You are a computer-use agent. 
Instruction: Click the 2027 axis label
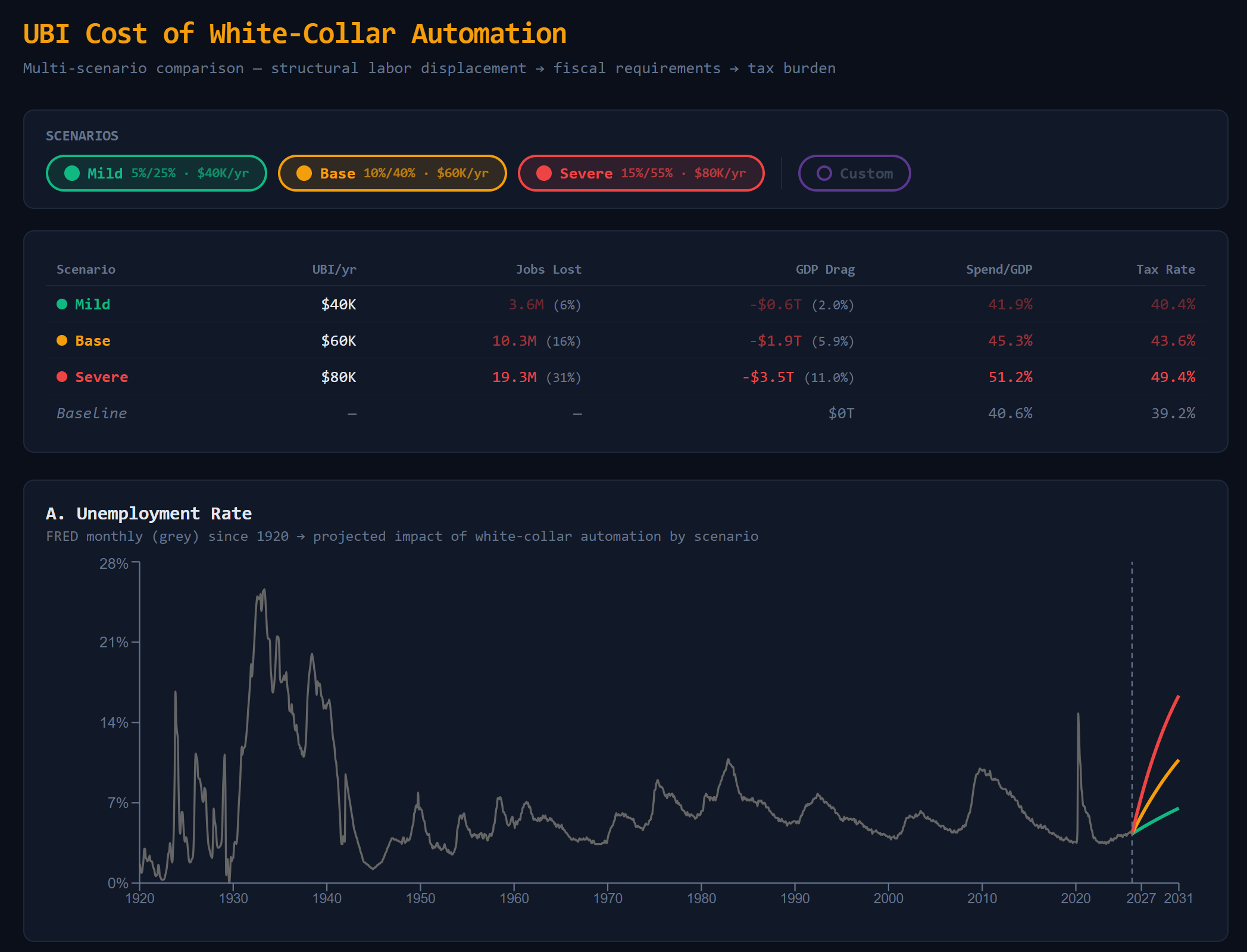(x=1140, y=898)
